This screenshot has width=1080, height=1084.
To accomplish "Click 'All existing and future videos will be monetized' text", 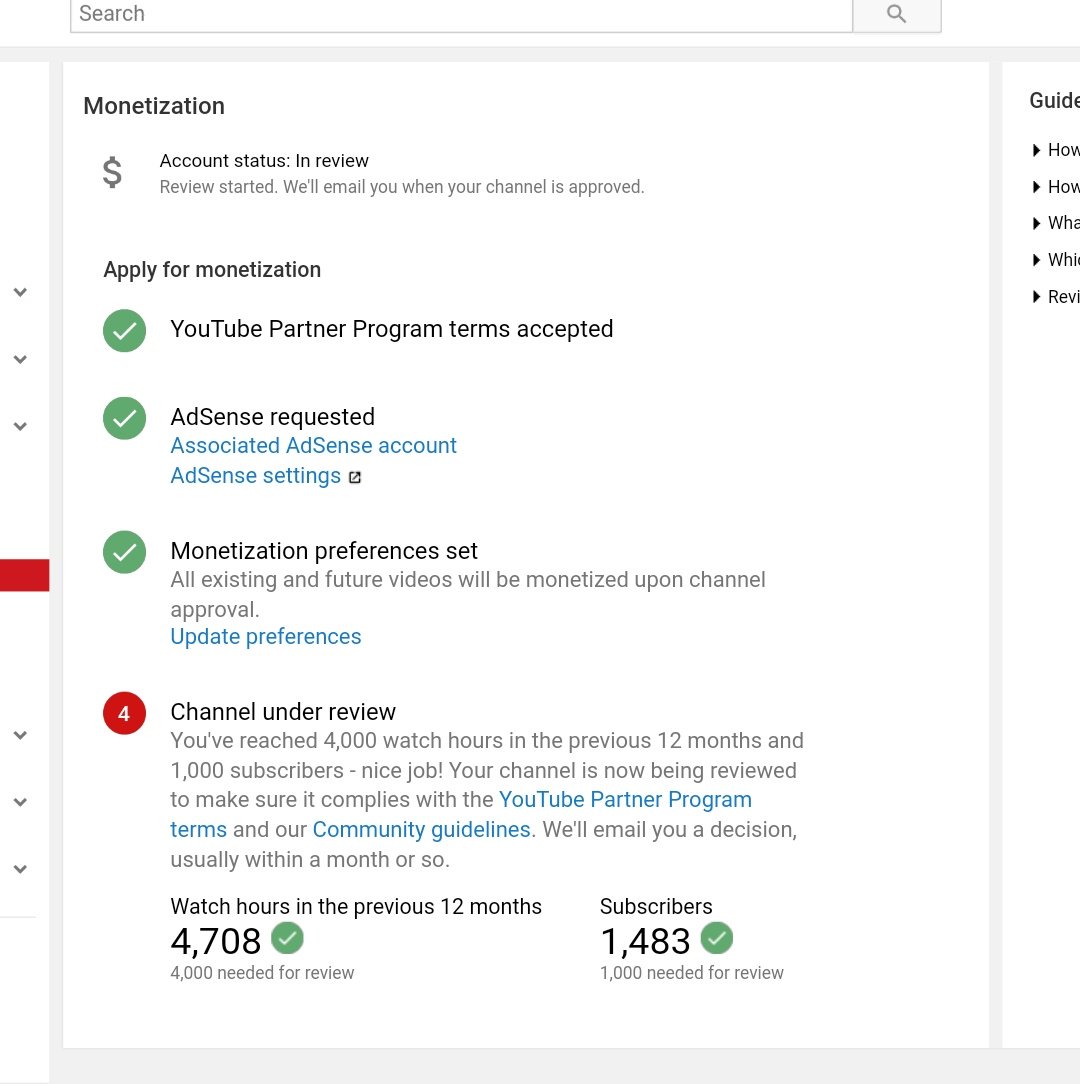I will click(x=468, y=594).
